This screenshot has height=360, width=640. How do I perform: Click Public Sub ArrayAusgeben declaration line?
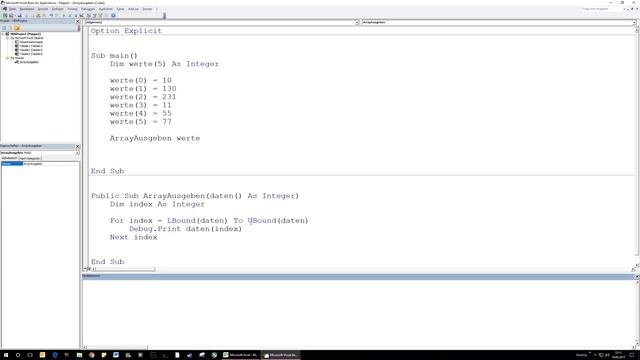195,196
